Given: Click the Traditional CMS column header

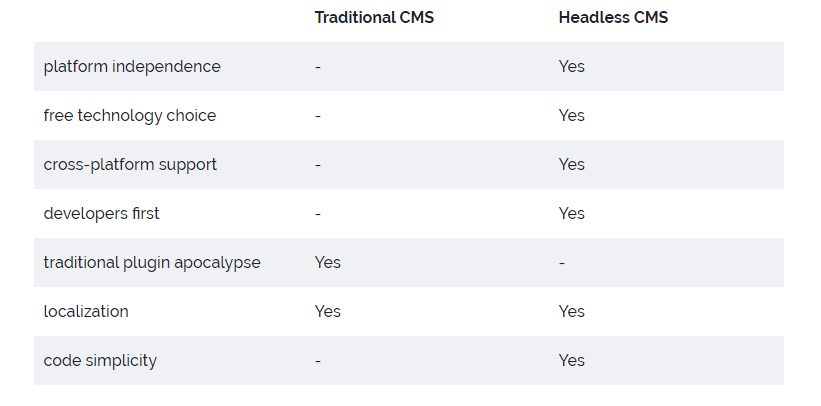Looking at the screenshot, I should click(373, 17).
